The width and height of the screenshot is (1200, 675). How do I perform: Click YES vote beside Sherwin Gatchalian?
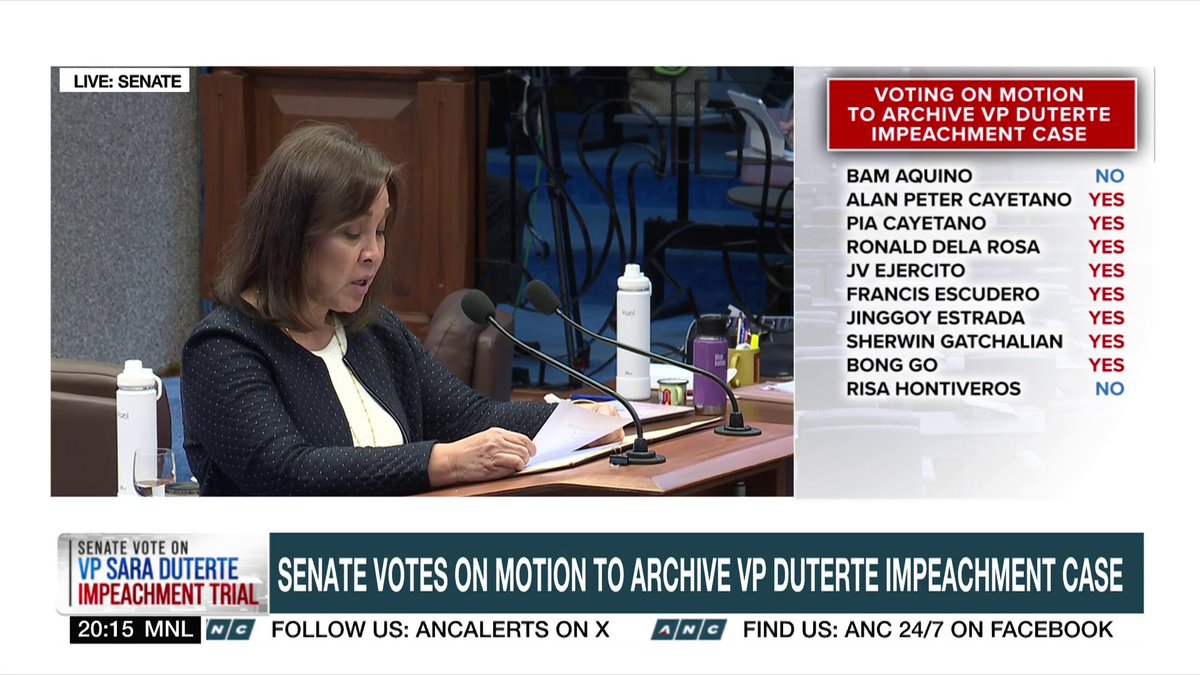(1107, 341)
